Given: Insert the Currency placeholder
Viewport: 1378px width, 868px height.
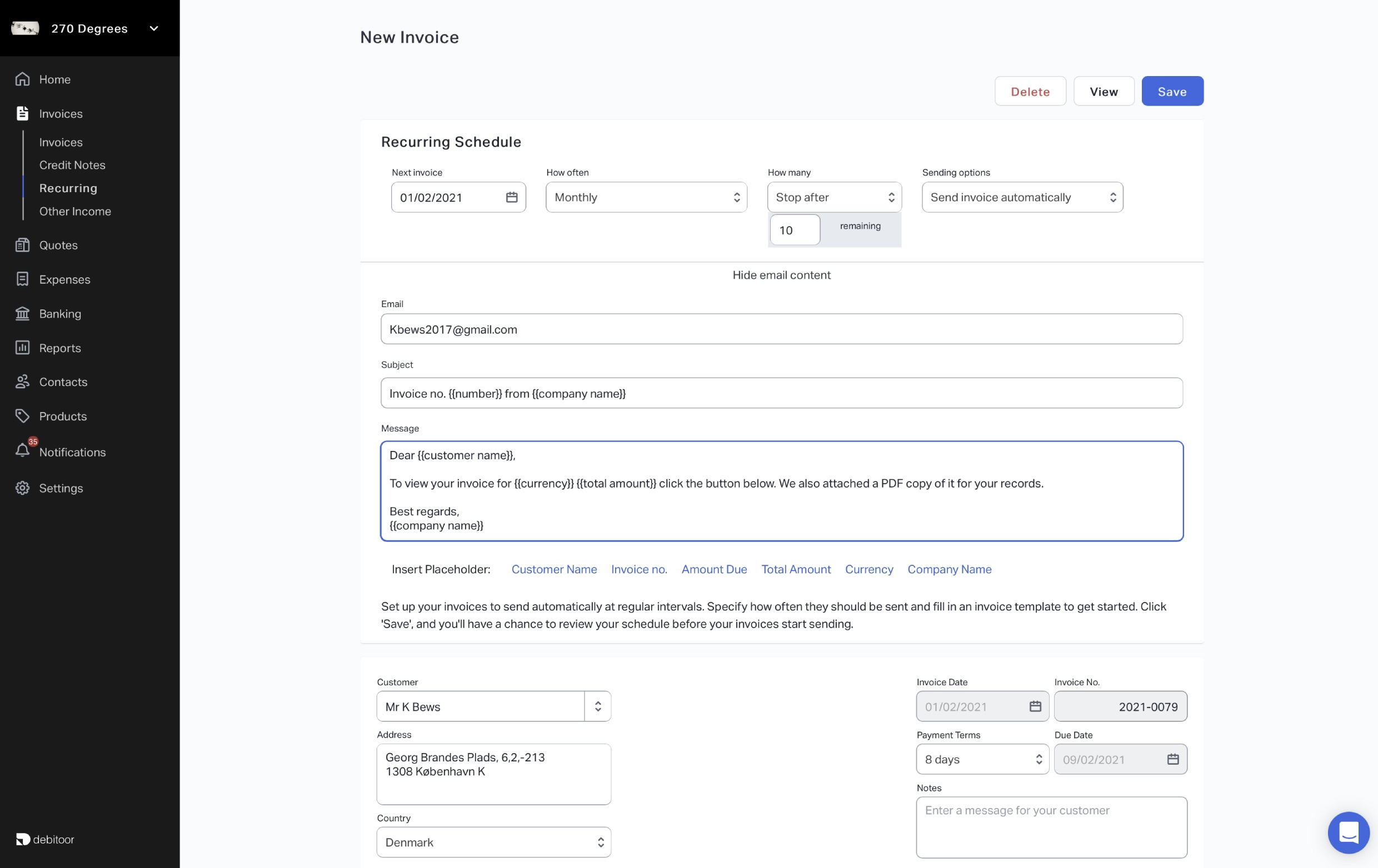Looking at the screenshot, I should (868, 569).
